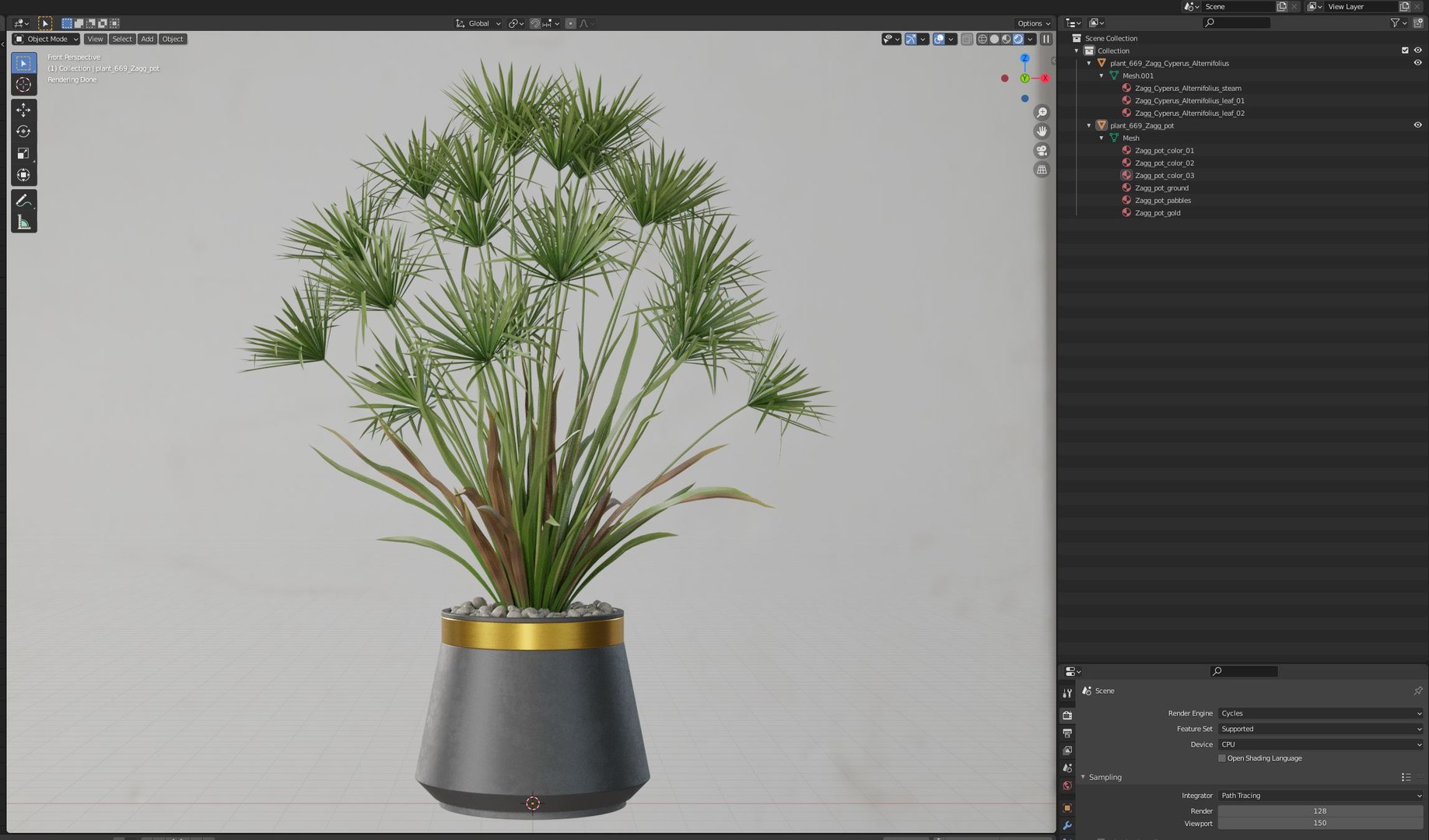Toggle X-ray view button

pyautogui.click(x=966, y=39)
